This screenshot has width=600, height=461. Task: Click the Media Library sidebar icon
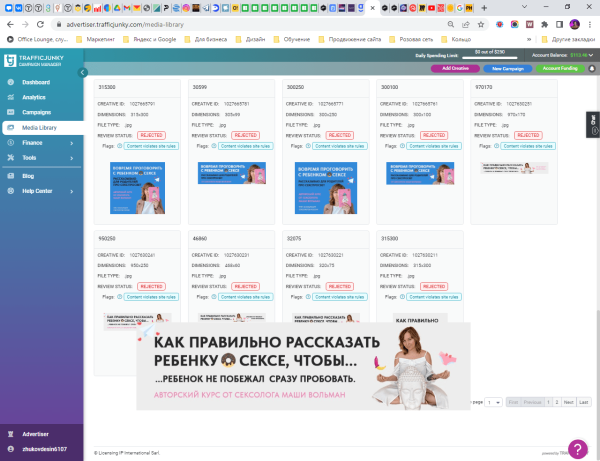pos(11,127)
